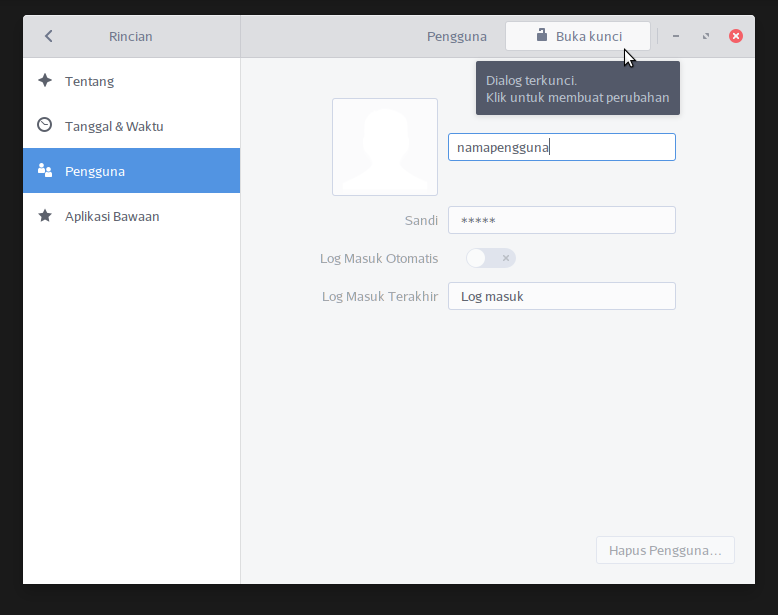Click the user avatar picture

pyautogui.click(x=385, y=147)
